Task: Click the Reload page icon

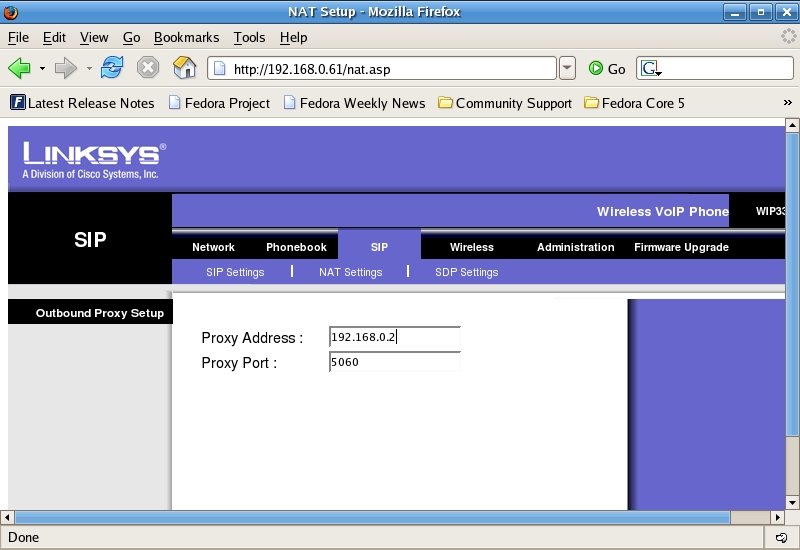Action: pyautogui.click(x=112, y=68)
